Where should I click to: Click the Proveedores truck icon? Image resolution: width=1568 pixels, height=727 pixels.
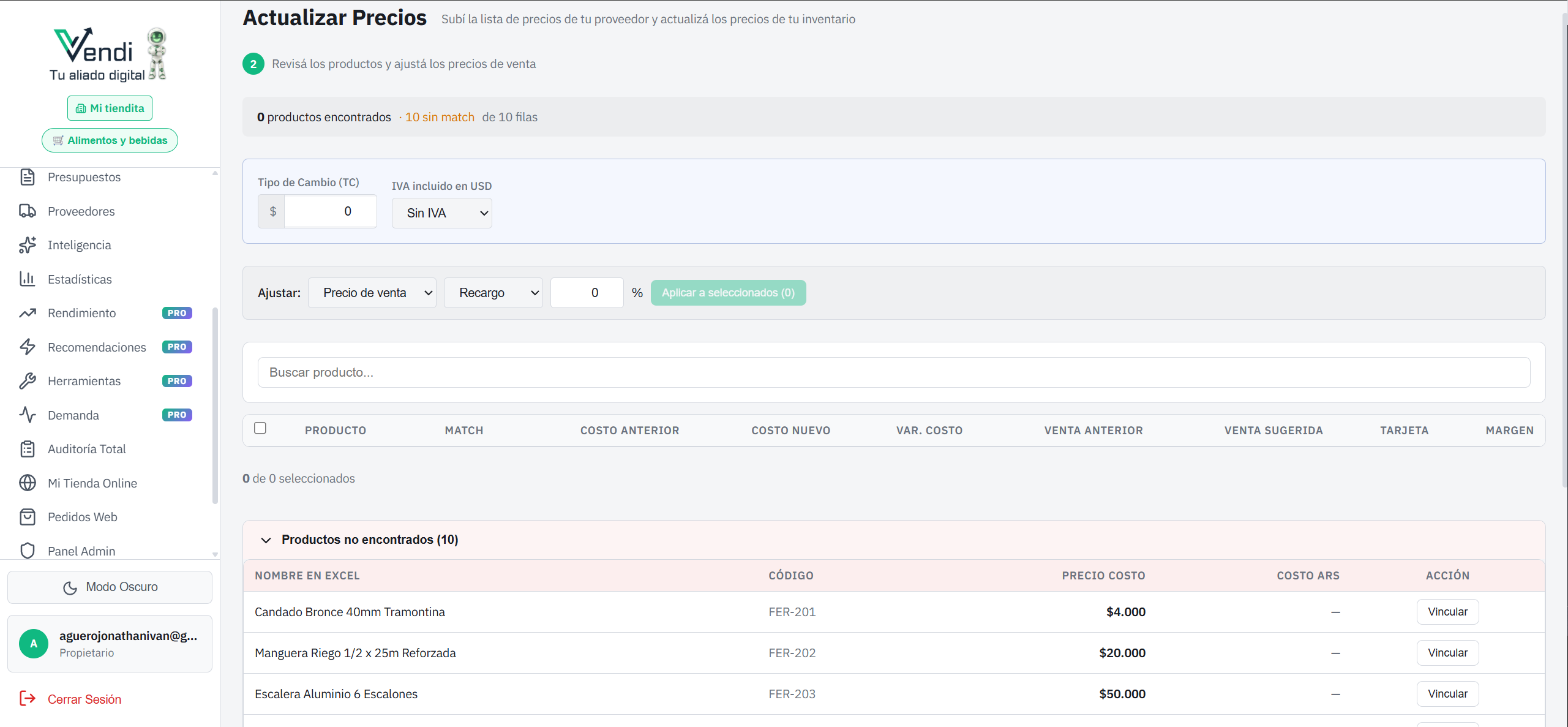[28, 211]
